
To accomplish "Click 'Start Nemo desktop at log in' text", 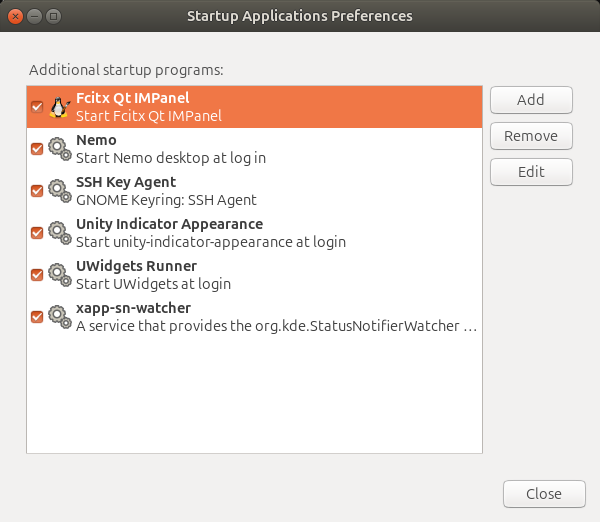I will [x=171, y=158].
